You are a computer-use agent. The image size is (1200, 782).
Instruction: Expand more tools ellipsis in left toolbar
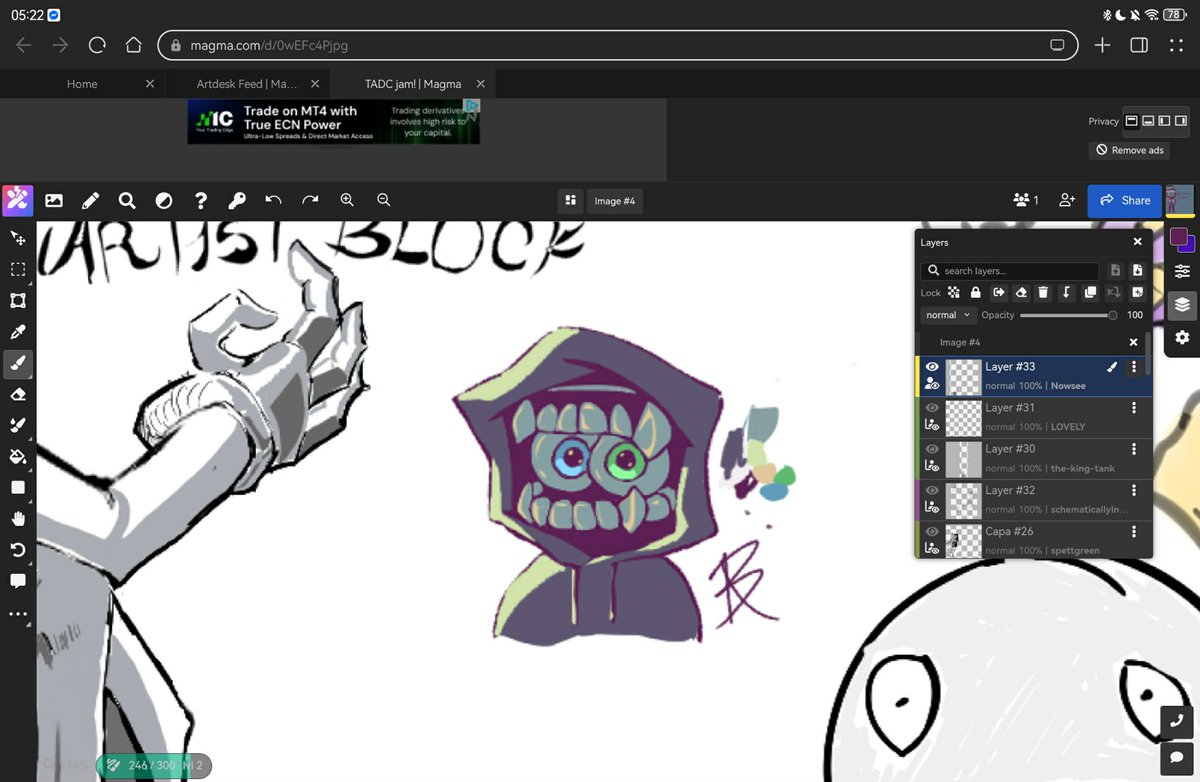click(18, 614)
